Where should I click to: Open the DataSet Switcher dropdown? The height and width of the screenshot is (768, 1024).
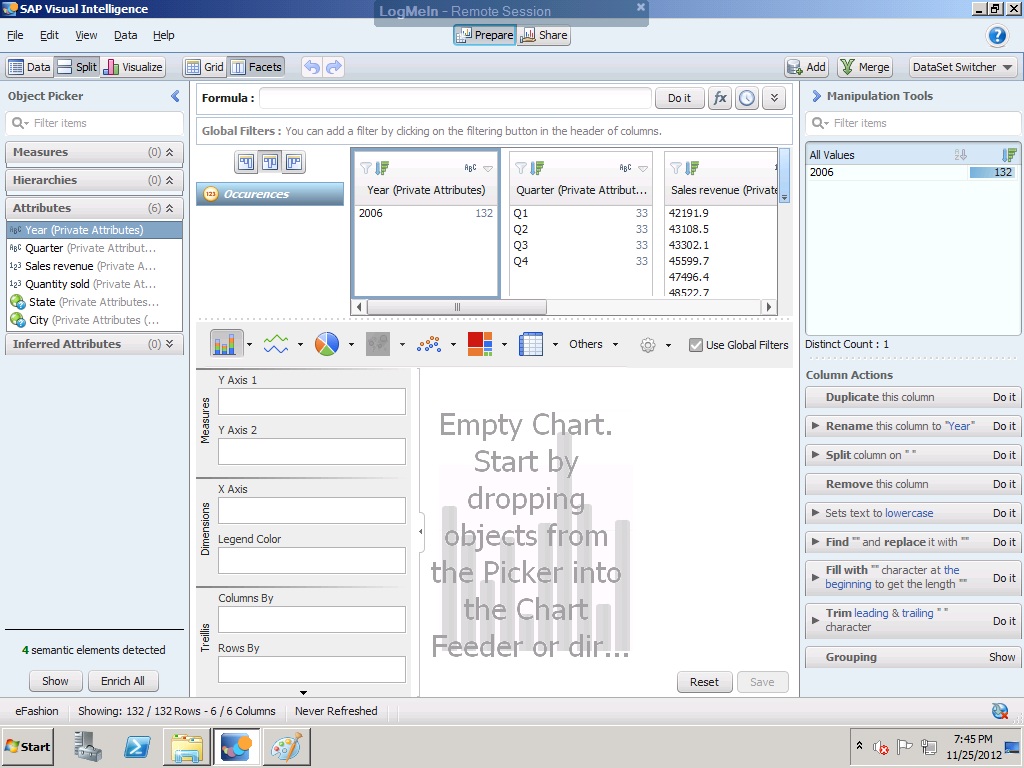pos(963,67)
